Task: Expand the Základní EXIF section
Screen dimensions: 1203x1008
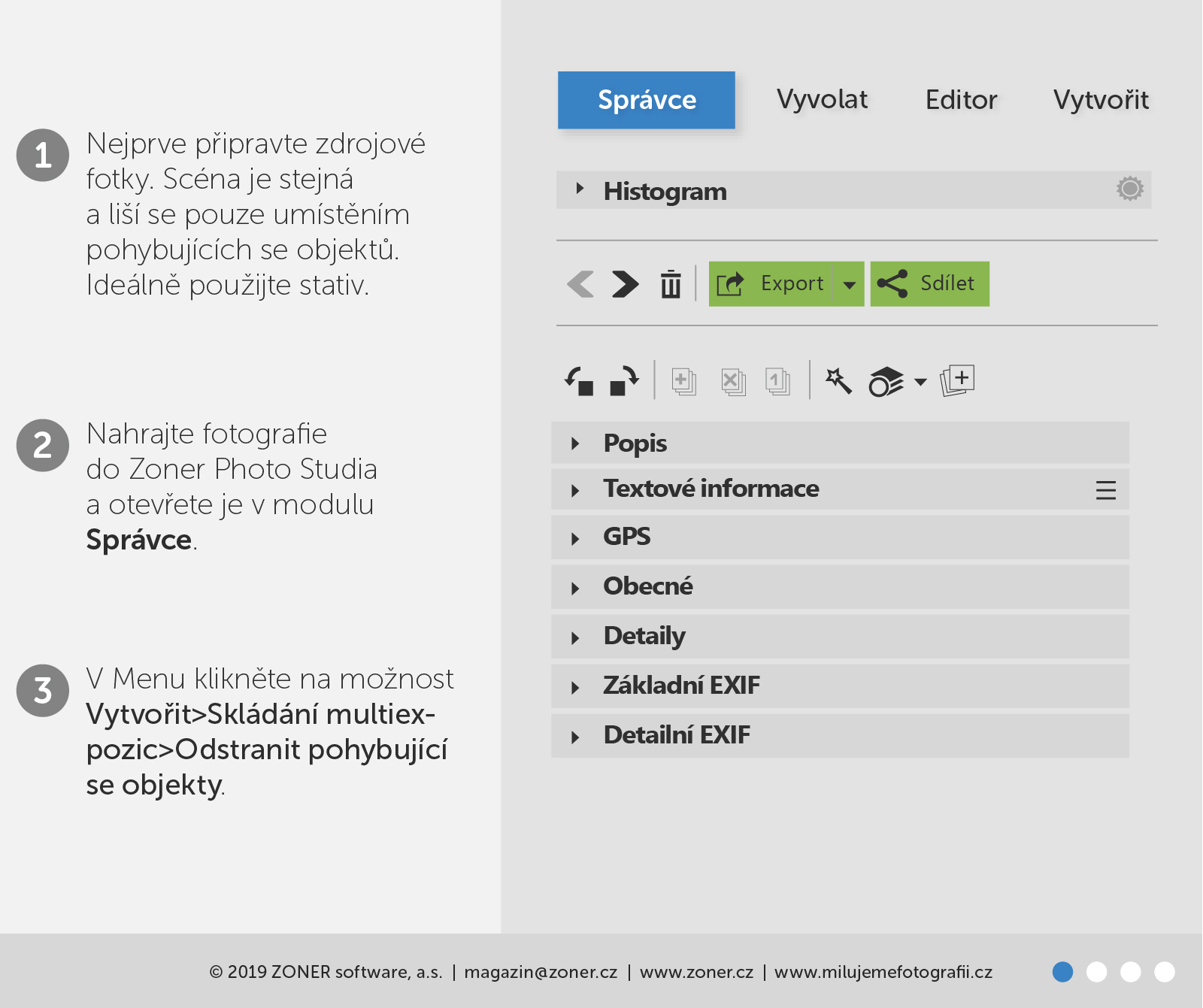Action: coord(575,687)
